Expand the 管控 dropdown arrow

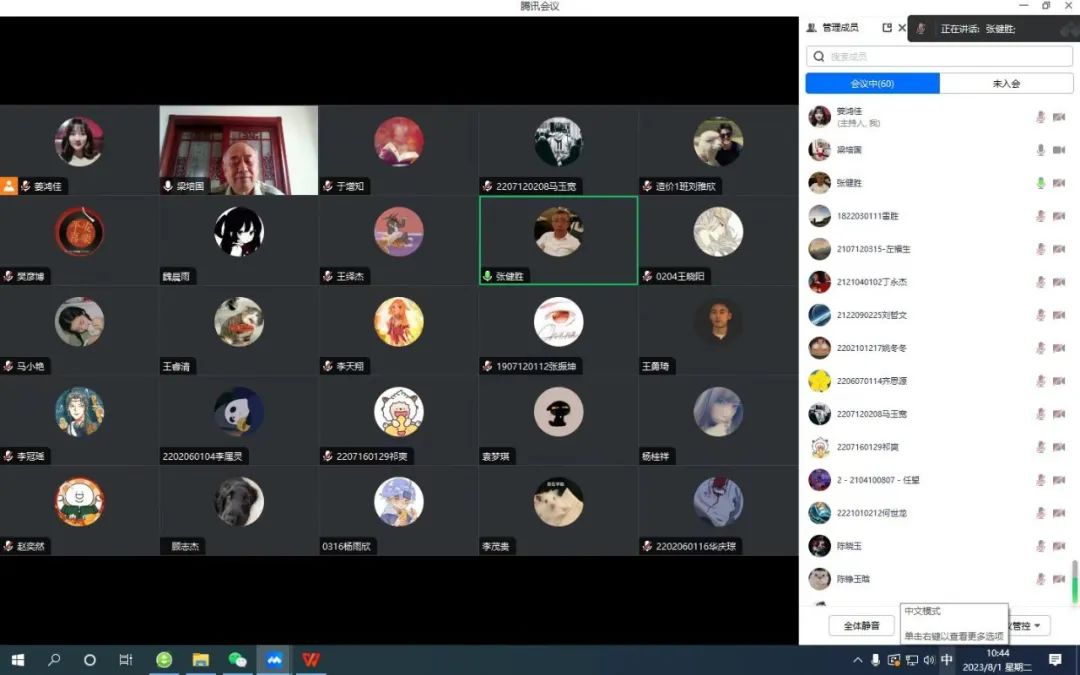click(1037, 627)
